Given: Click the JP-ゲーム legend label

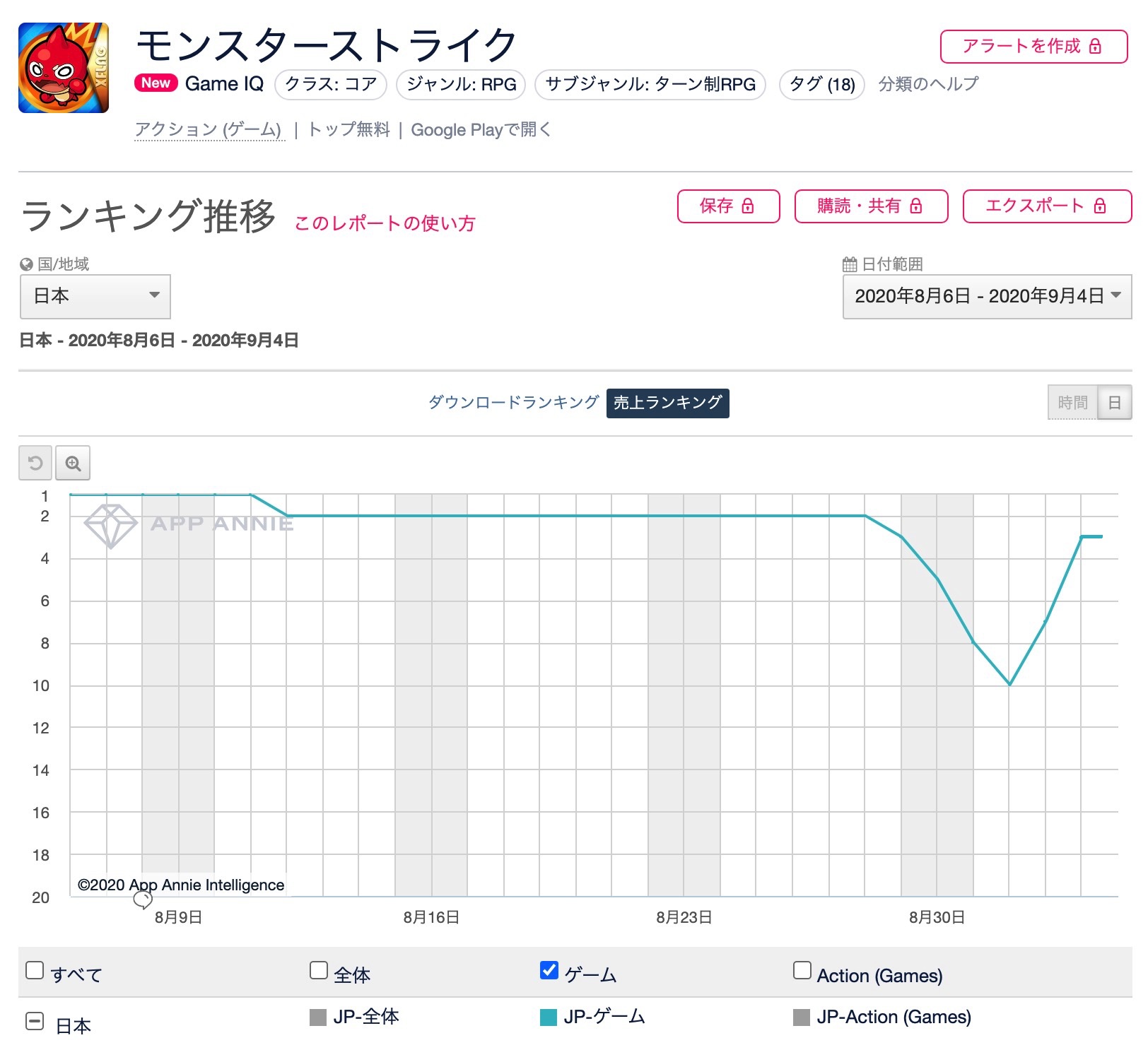Looking at the screenshot, I should pyautogui.click(x=604, y=1017).
